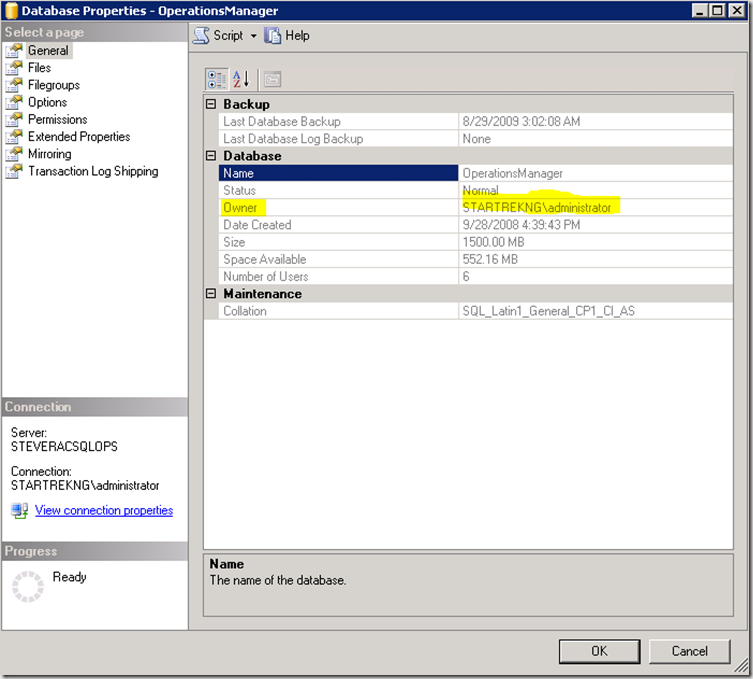This screenshot has width=753, height=679.
Task: Close the Database Properties dialog
Action: tap(737, 10)
